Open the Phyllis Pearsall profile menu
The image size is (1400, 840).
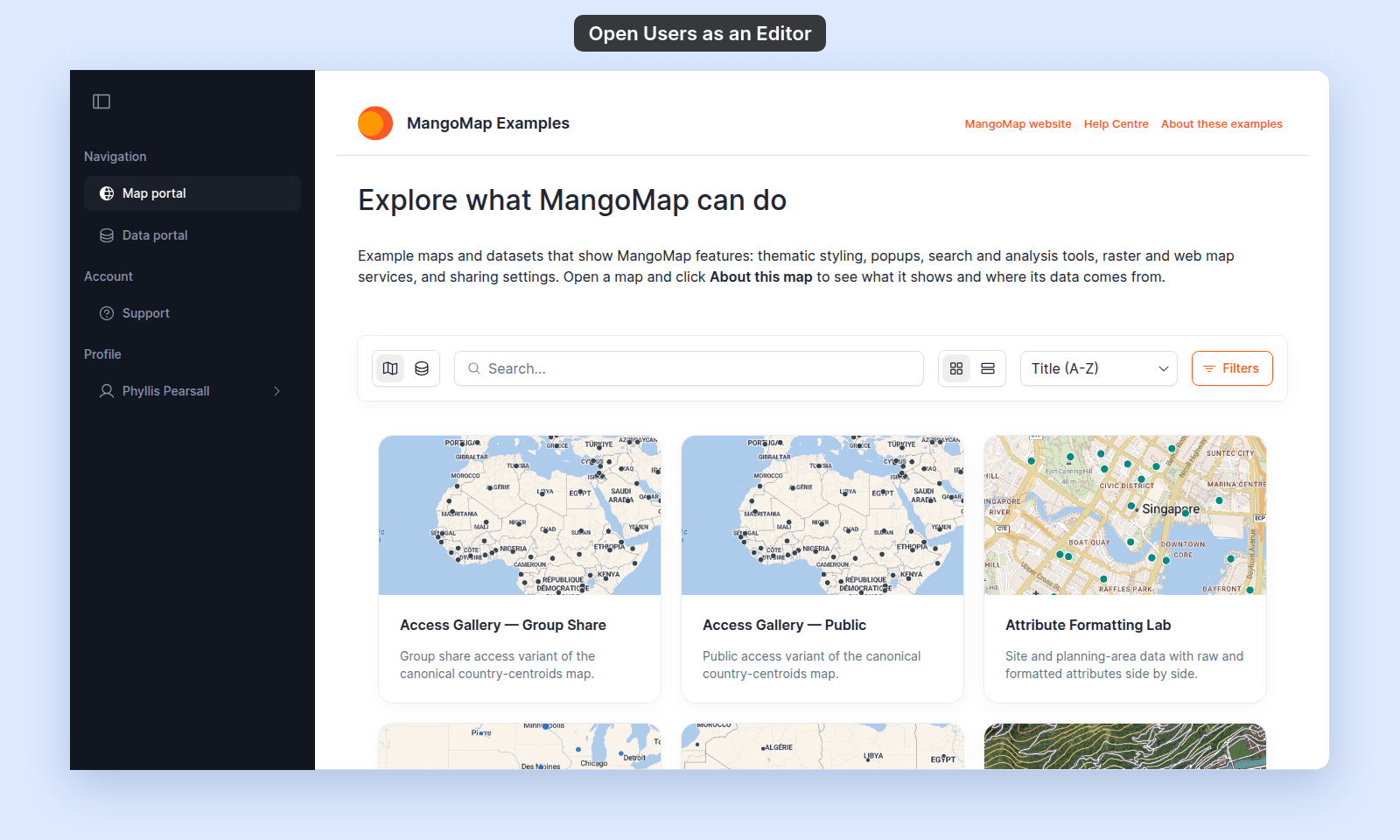(x=192, y=391)
